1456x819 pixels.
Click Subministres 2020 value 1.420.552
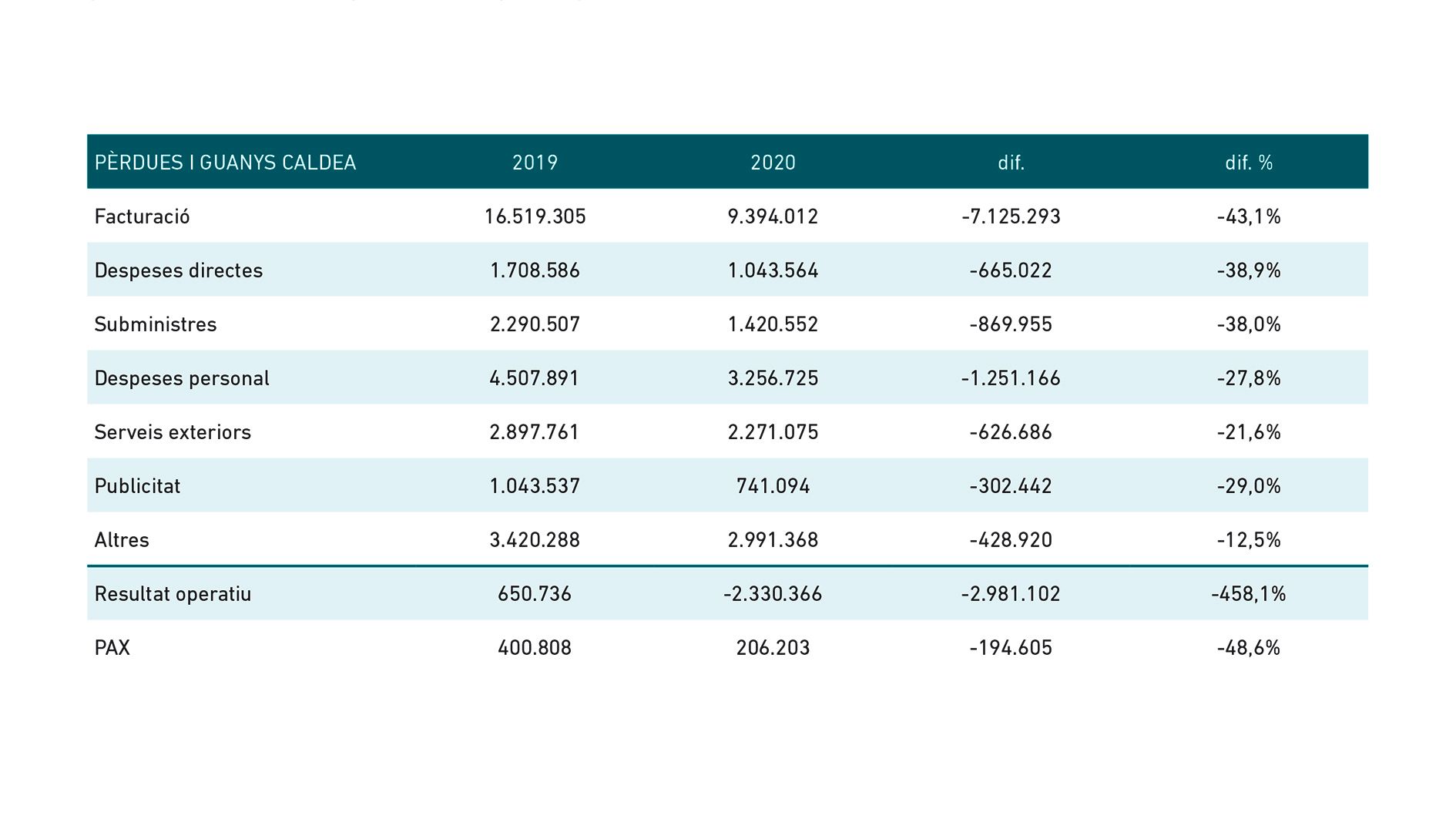click(x=773, y=324)
